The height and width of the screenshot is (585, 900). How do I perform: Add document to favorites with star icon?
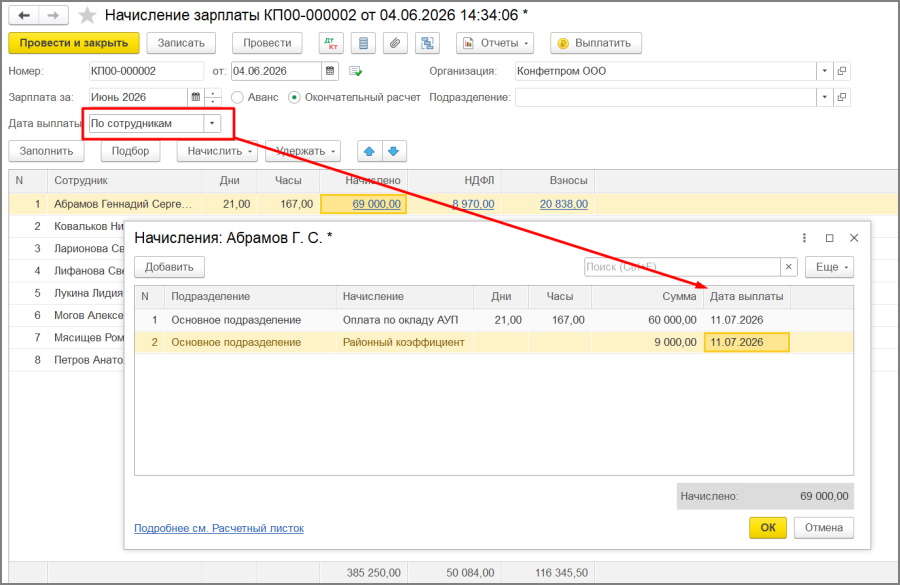pos(87,16)
